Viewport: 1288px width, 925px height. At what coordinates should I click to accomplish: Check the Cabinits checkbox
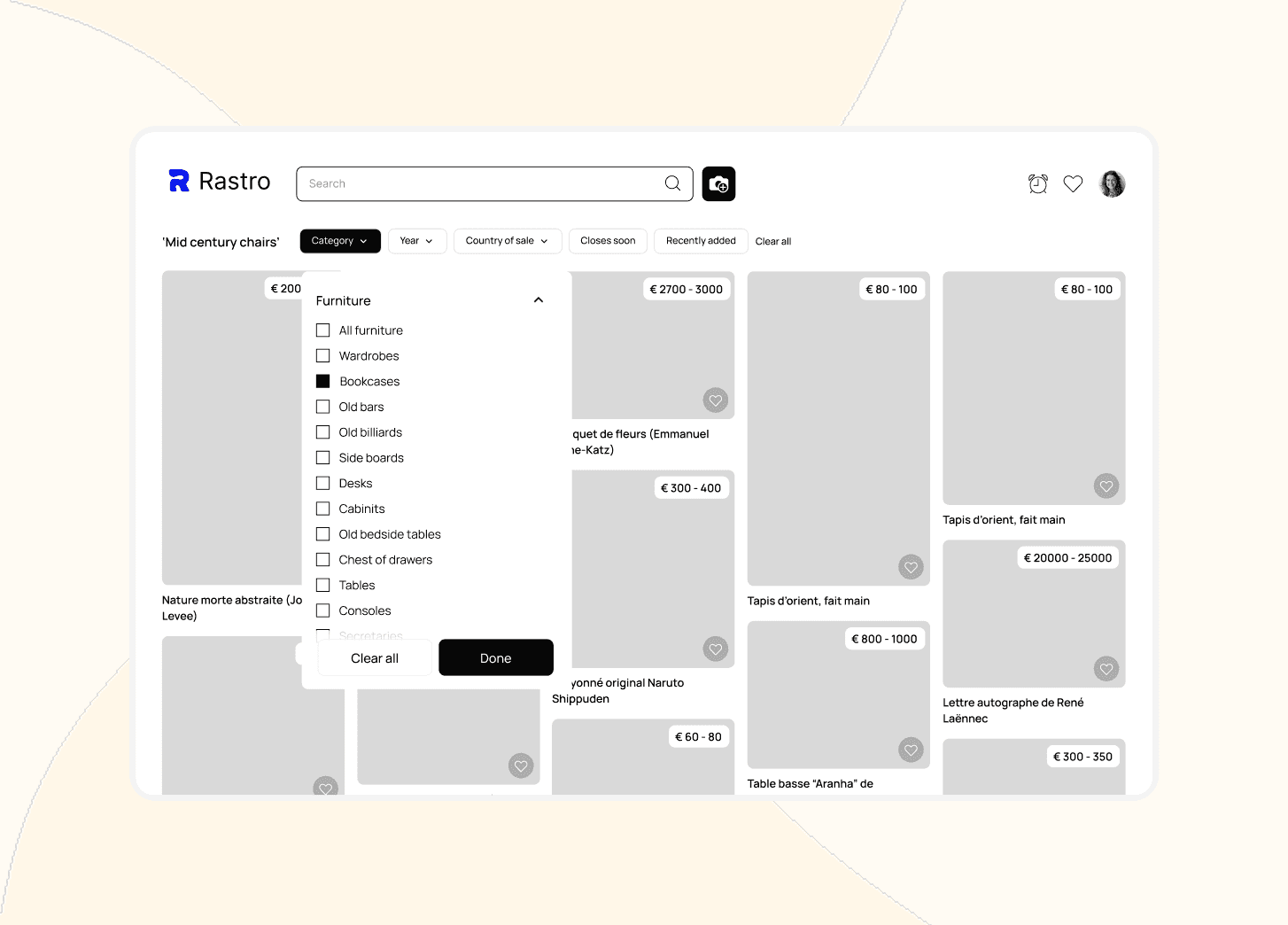323,509
